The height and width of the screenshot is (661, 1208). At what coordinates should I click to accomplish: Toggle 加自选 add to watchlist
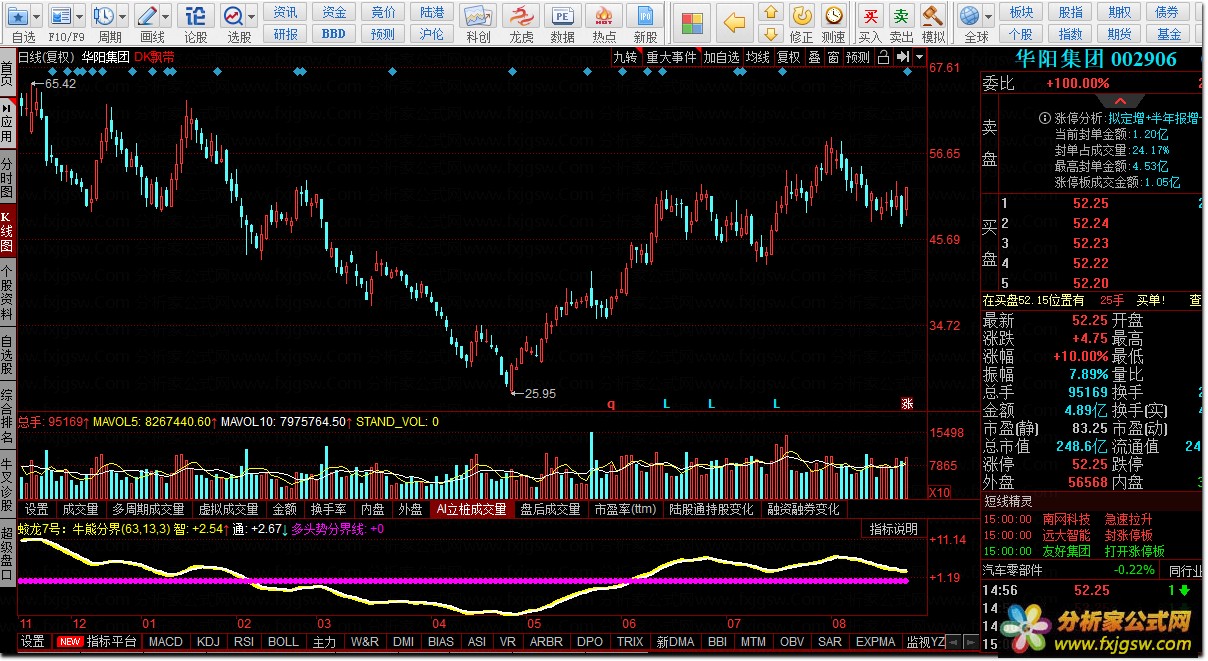pyautogui.click(x=721, y=57)
